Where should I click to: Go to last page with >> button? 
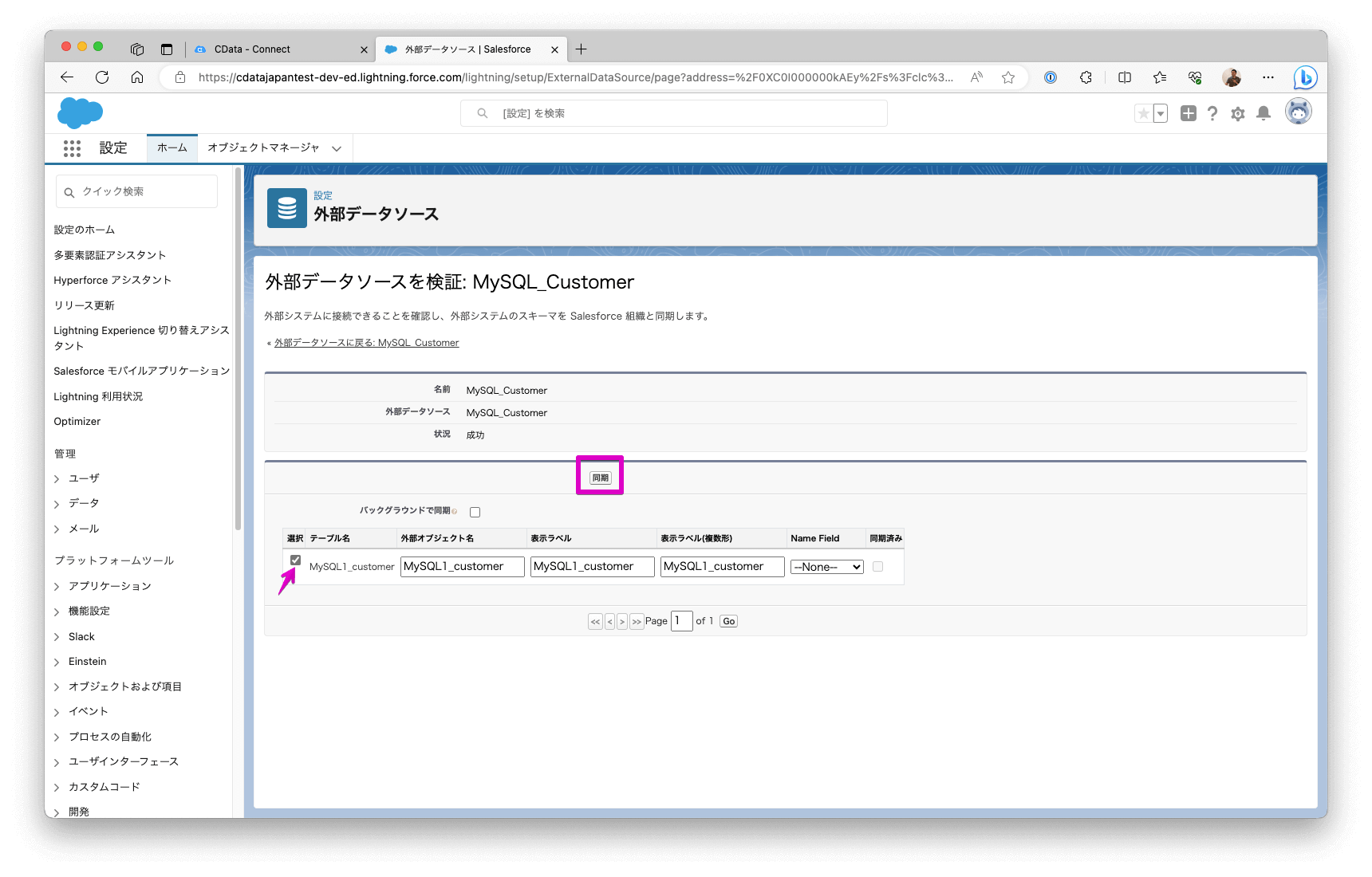click(x=637, y=622)
